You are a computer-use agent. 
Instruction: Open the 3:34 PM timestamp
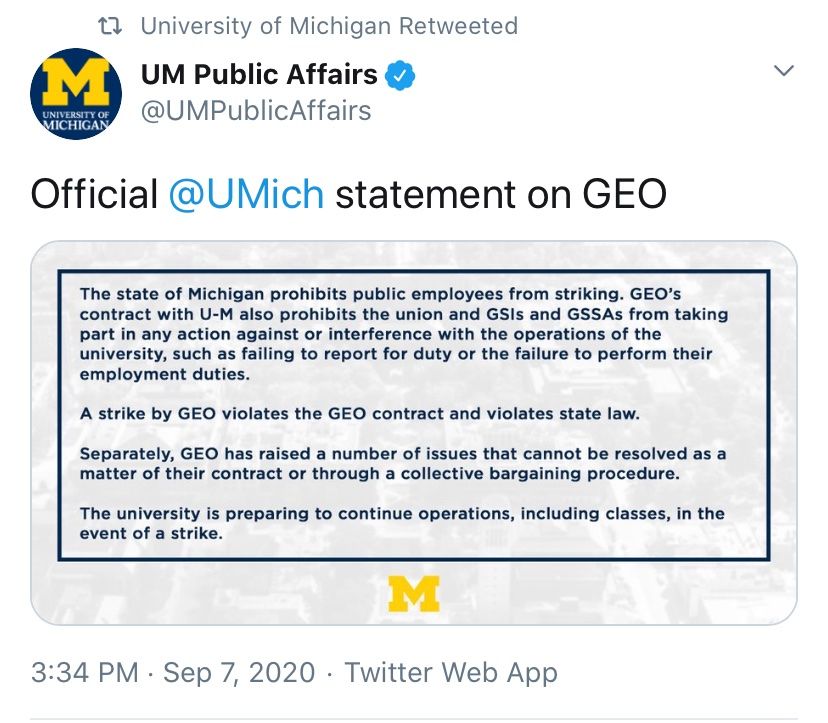pos(85,672)
